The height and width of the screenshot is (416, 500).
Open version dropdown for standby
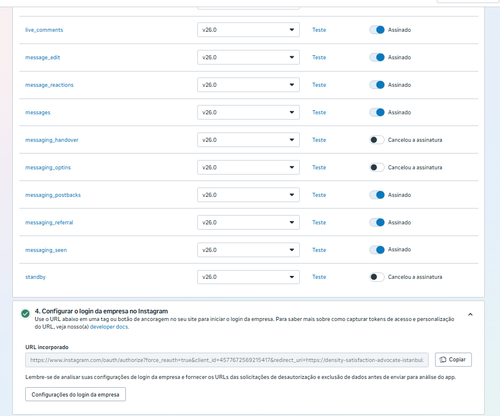click(248, 277)
